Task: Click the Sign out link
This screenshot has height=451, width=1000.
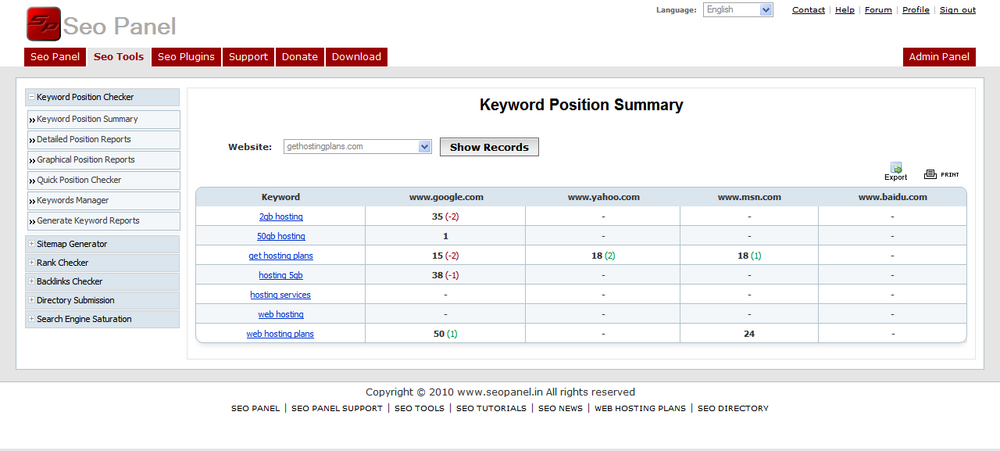Action: [x=958, y=10]
